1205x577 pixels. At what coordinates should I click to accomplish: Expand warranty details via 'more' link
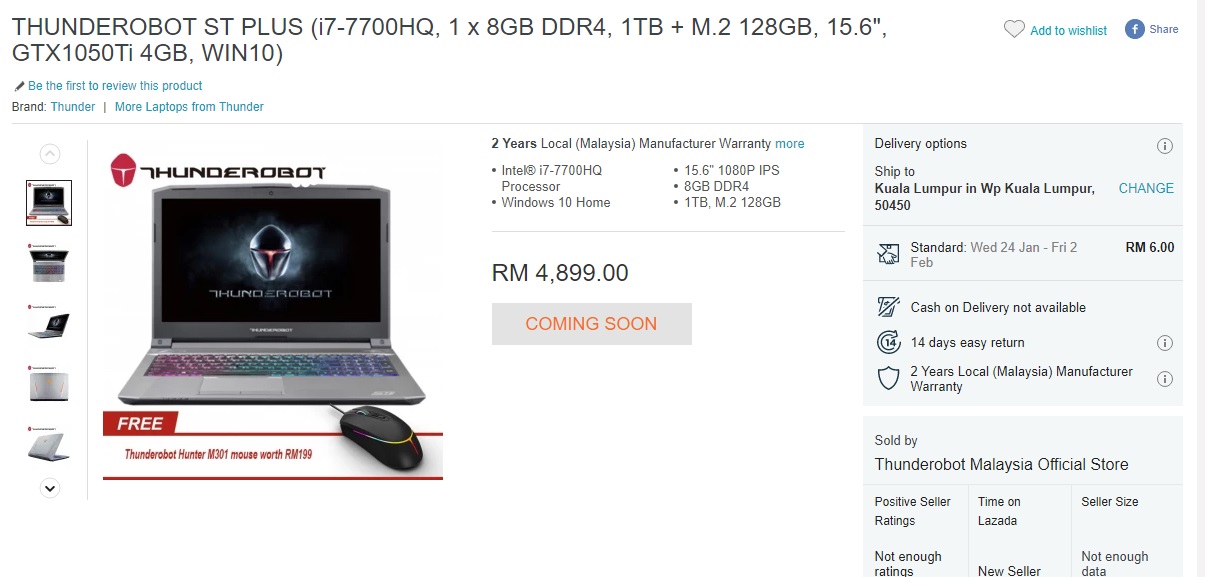[790, 144]
